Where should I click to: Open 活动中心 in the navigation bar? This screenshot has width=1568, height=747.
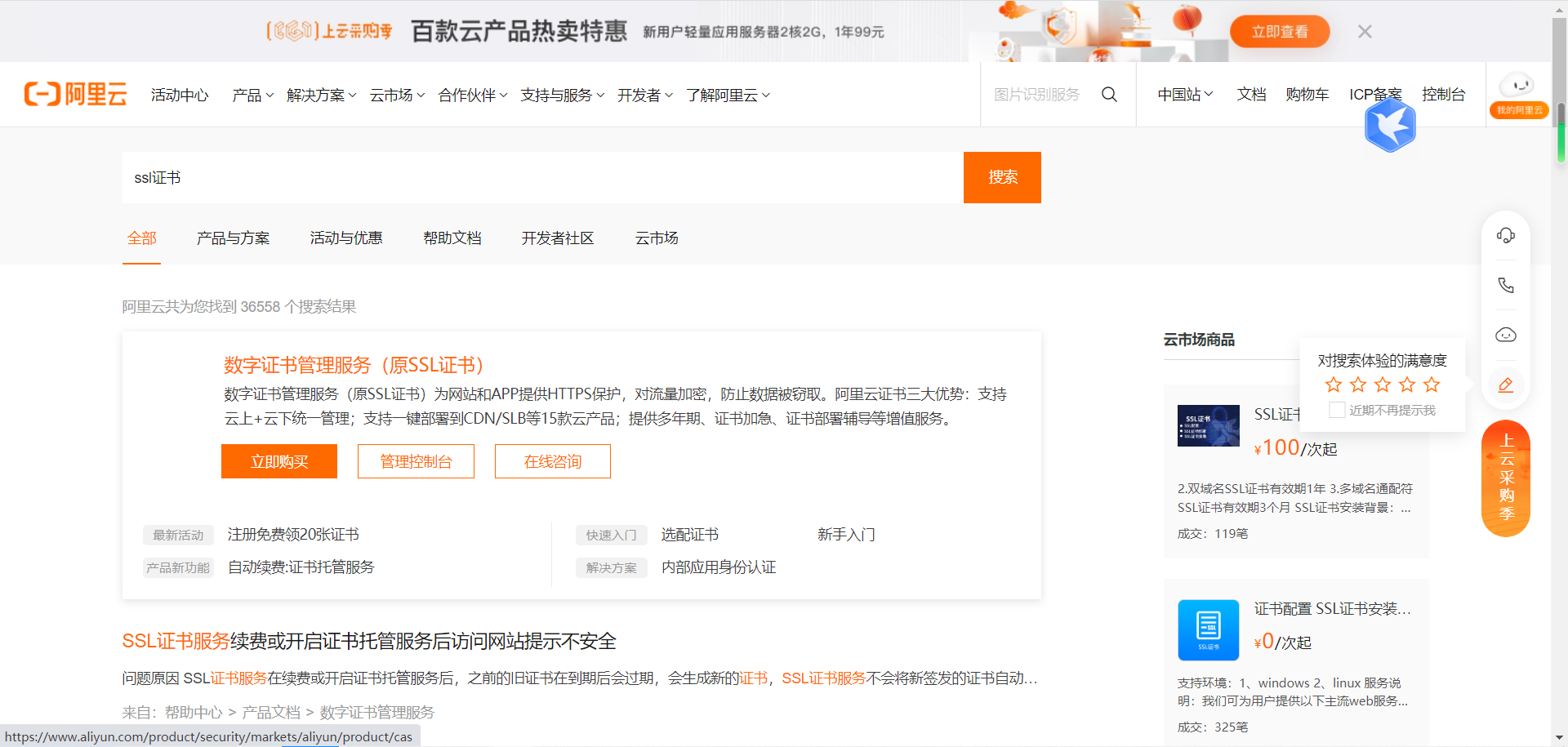(x=180, y=96)
